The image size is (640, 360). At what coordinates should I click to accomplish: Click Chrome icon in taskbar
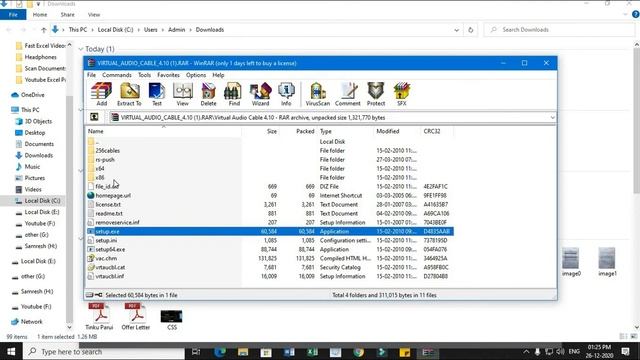(x=358, y=352)
